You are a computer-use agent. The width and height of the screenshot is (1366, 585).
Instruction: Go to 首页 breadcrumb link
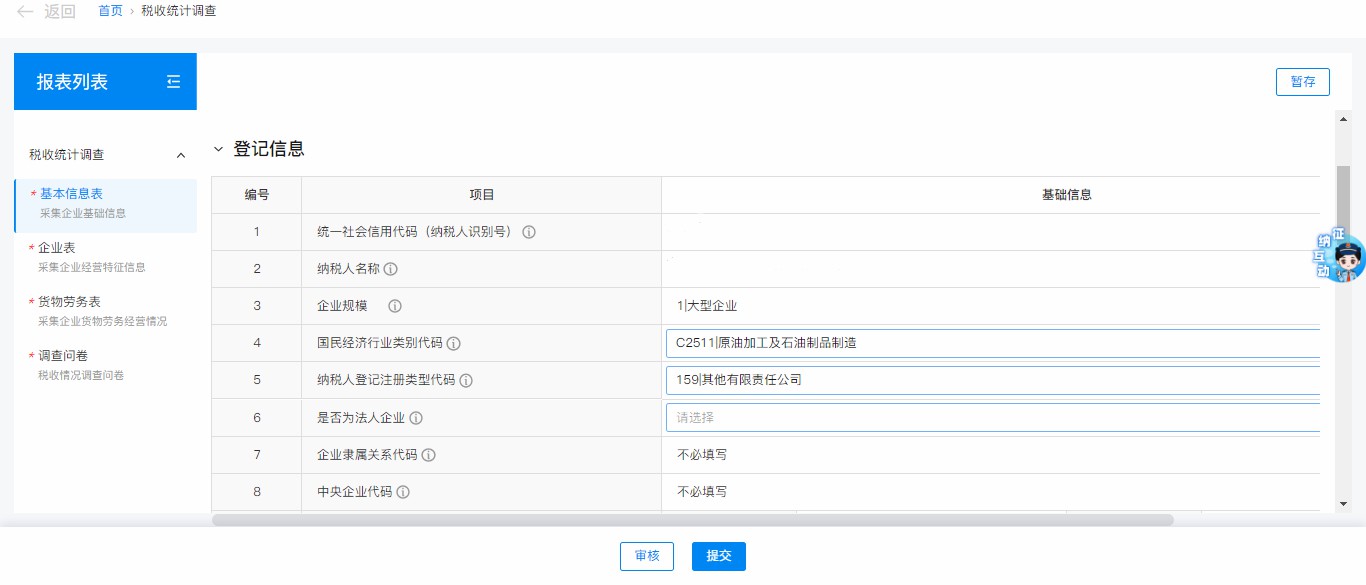pyautogui.click(x=110, y=11)
